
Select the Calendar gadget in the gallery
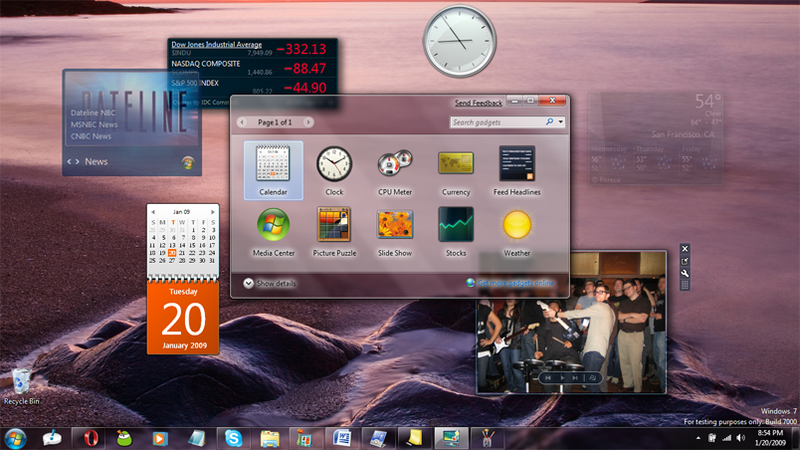(x=273, y=170)
